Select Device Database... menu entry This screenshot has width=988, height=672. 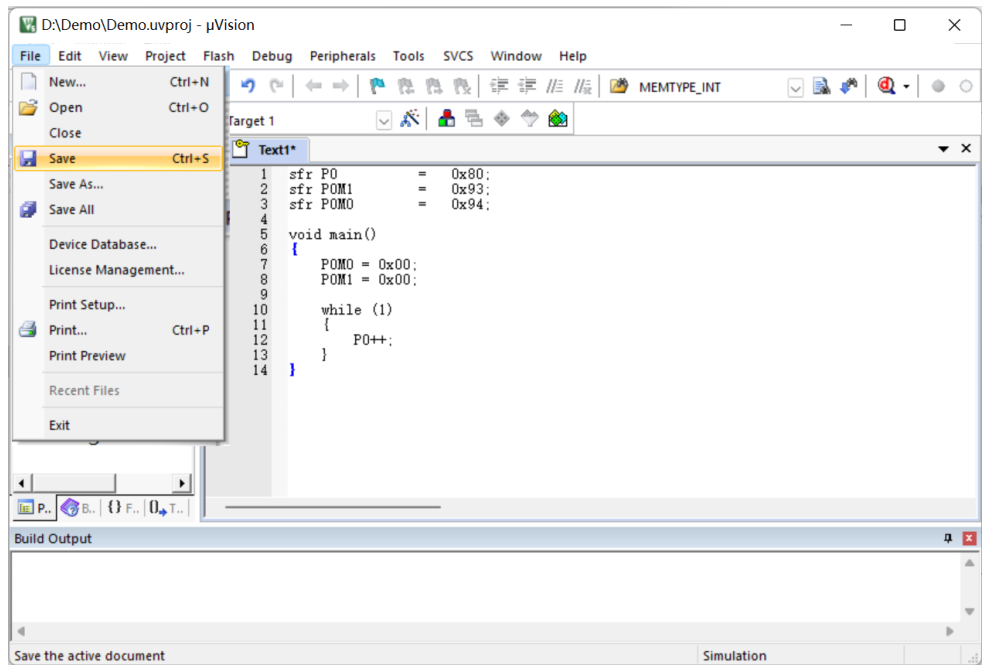pos(102,245)
